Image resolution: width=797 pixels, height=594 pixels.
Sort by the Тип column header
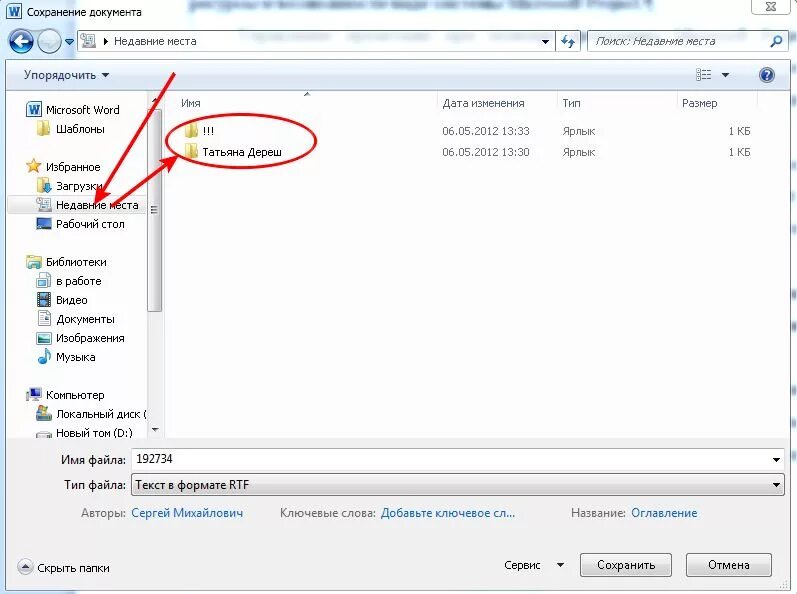[x=571, y=103]
